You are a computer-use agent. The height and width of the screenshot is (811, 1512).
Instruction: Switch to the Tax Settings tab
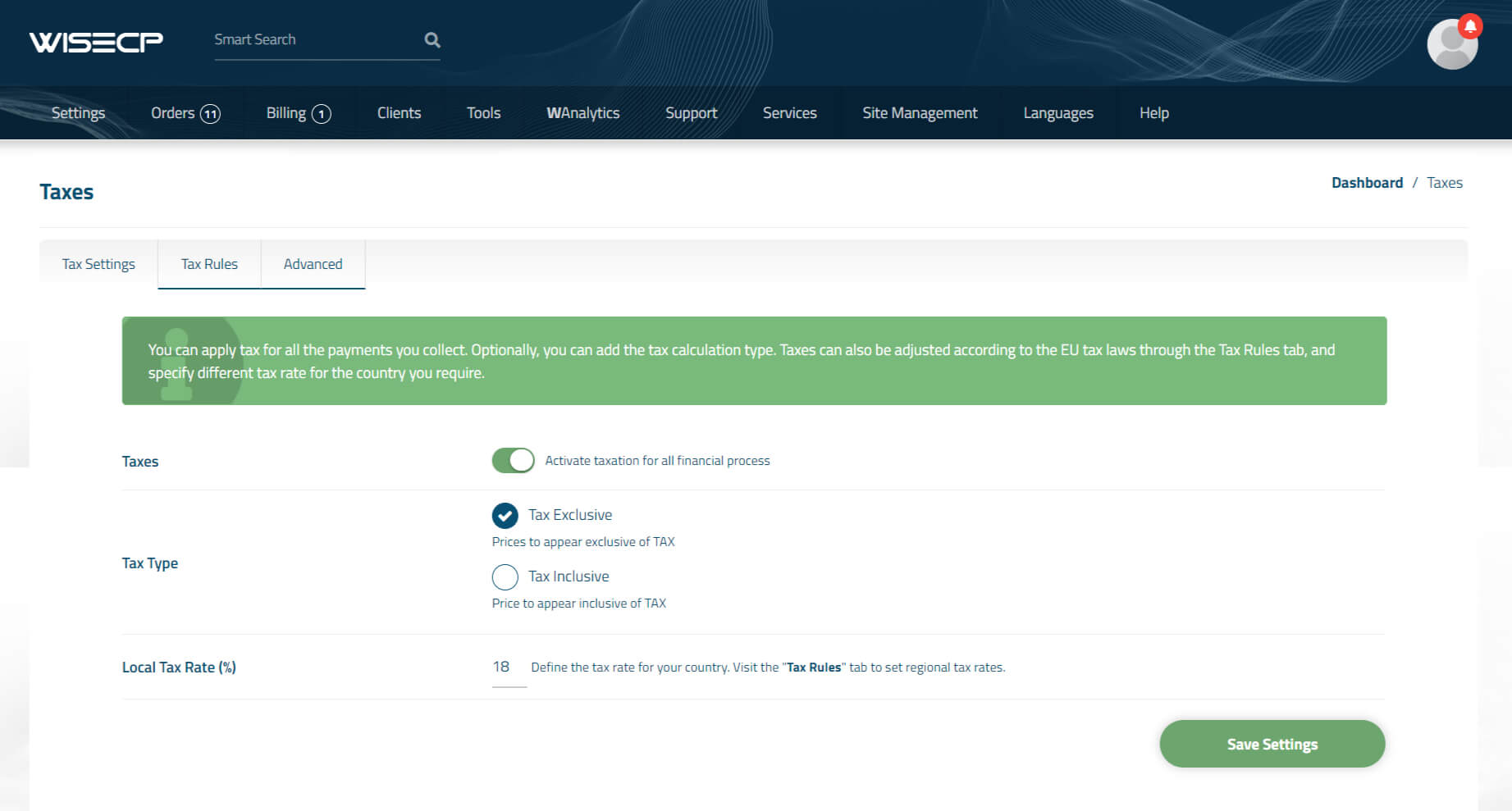point(98,264)
